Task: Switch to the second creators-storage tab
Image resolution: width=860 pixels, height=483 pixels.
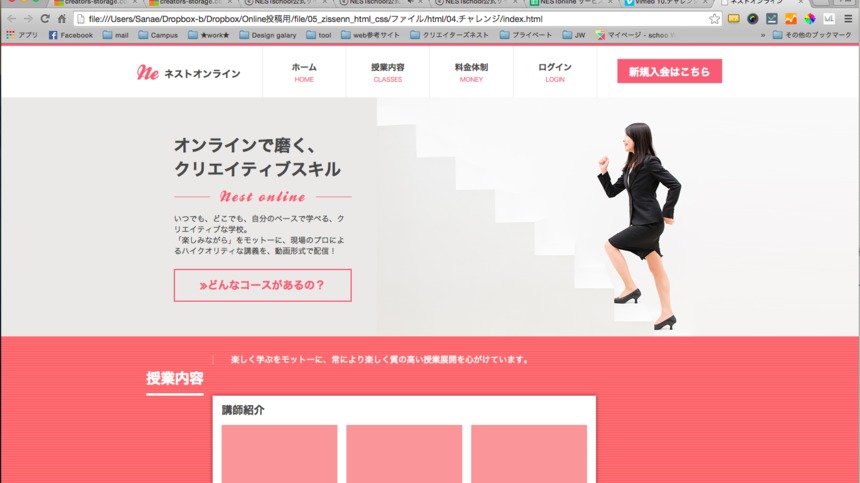Action: tap(189, 3)
